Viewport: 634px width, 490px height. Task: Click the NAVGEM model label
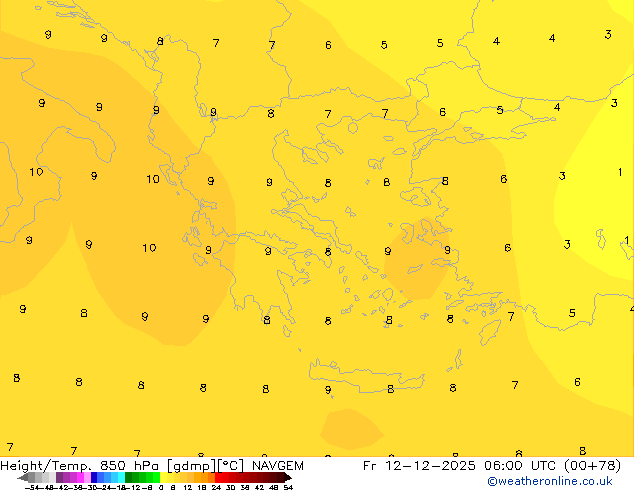coord(278,466)
